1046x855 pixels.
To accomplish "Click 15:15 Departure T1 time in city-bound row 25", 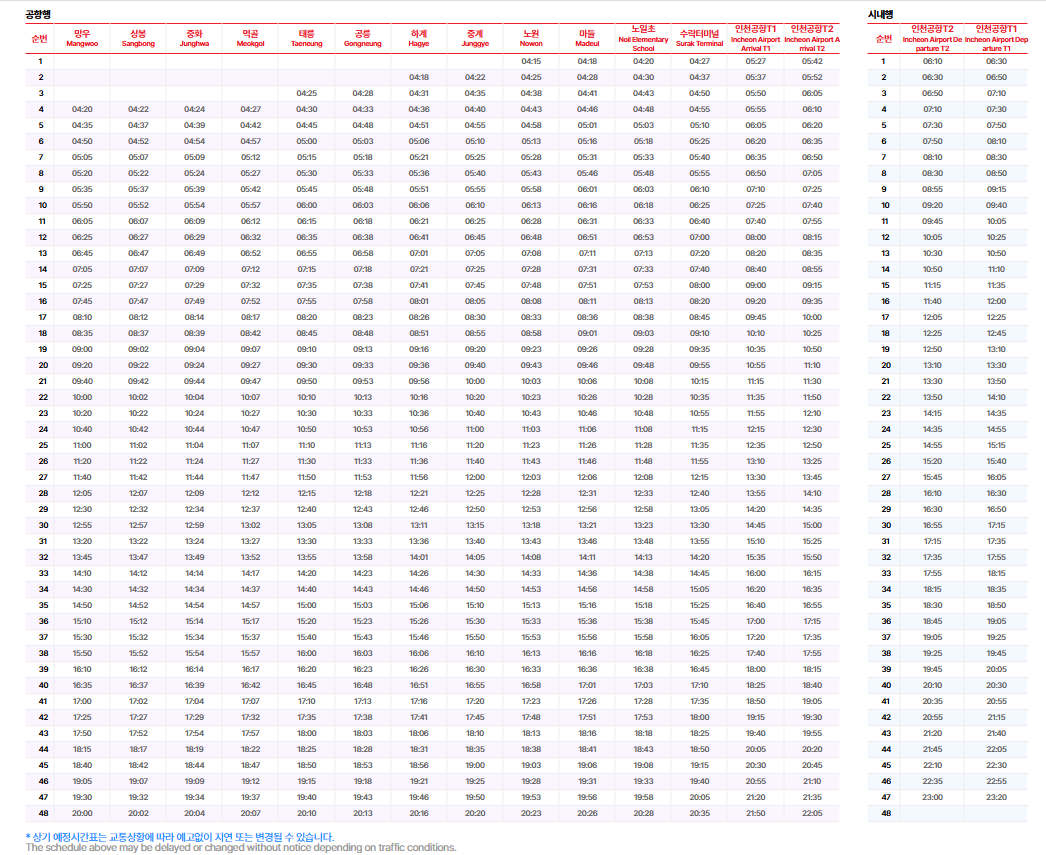I will tap(997, 446).
